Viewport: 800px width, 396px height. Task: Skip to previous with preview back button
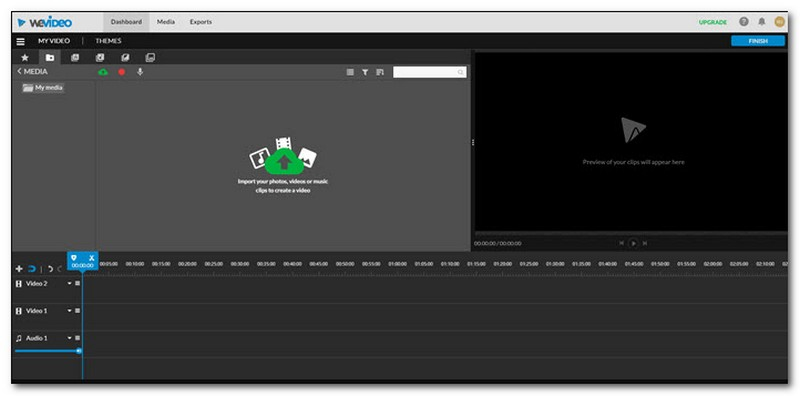pyautogui.click(x=621, y=243)
